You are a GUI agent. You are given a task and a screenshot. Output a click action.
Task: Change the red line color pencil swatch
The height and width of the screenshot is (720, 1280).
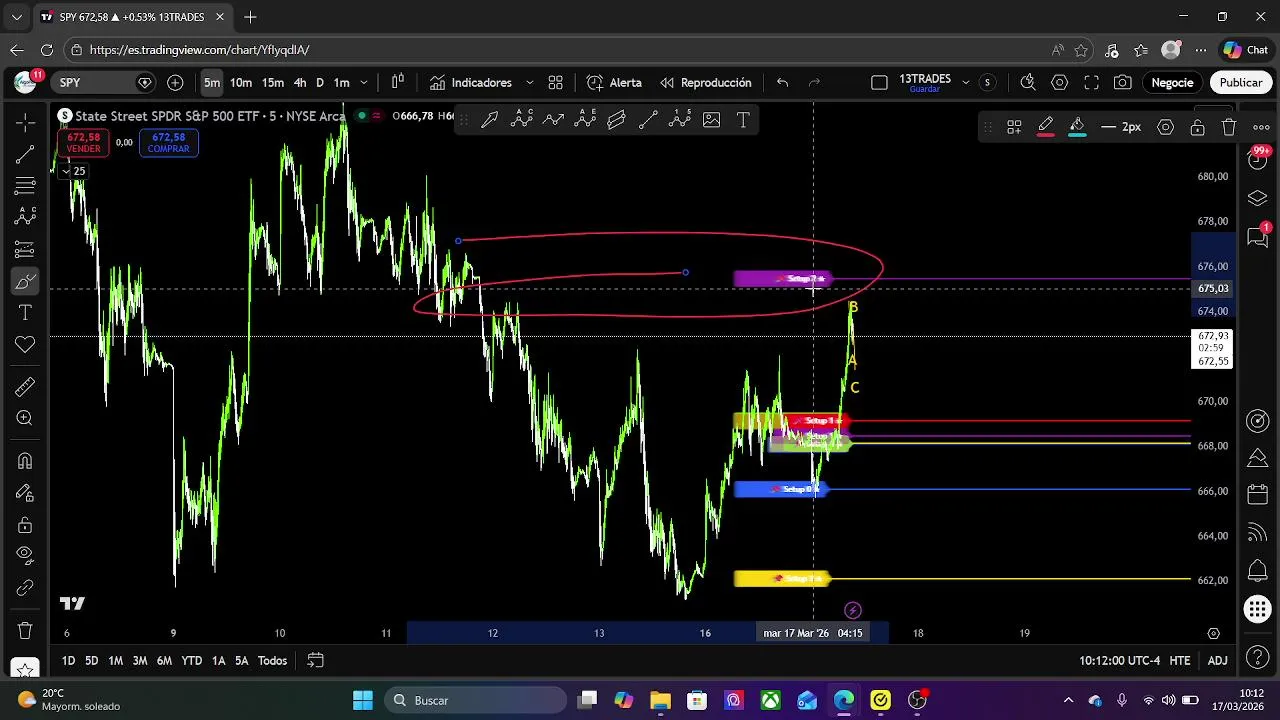point(1045,127)
